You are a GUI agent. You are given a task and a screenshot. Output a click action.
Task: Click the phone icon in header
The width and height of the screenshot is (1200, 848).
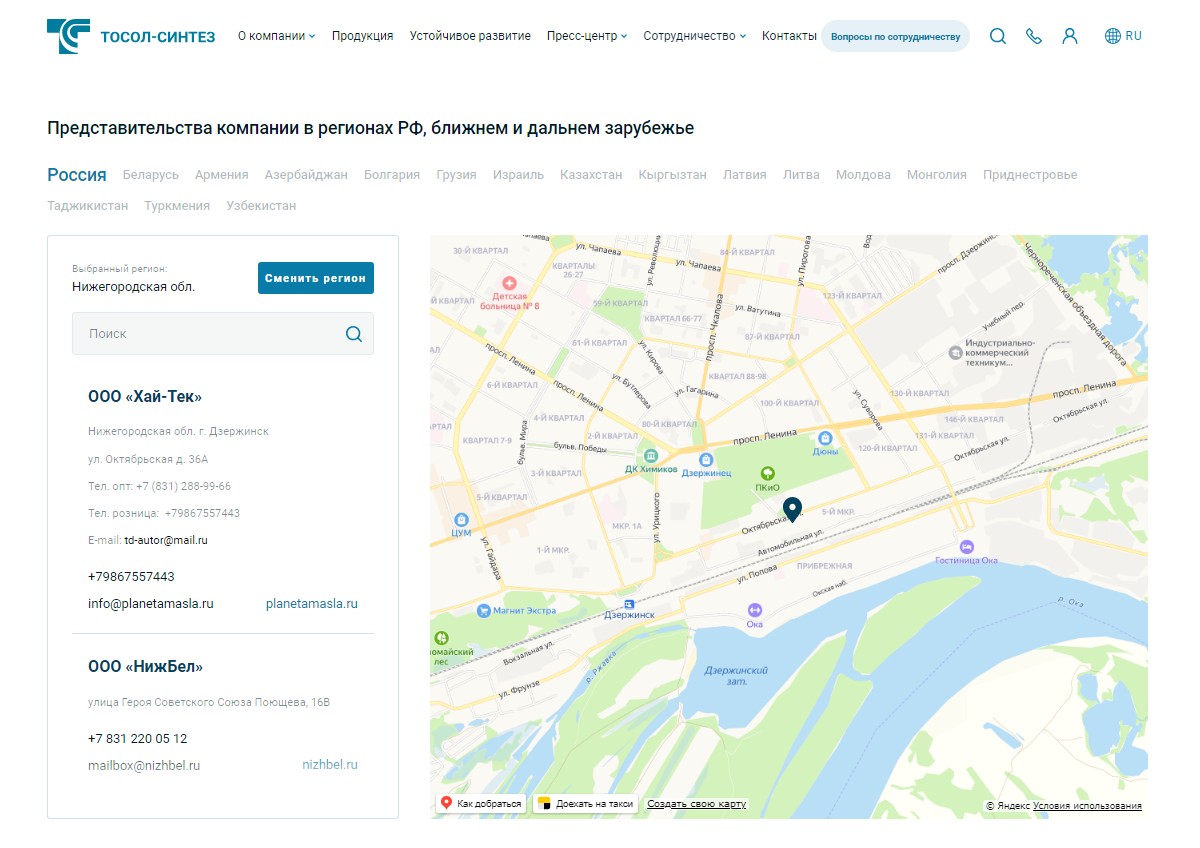(x=1034, y=36)
